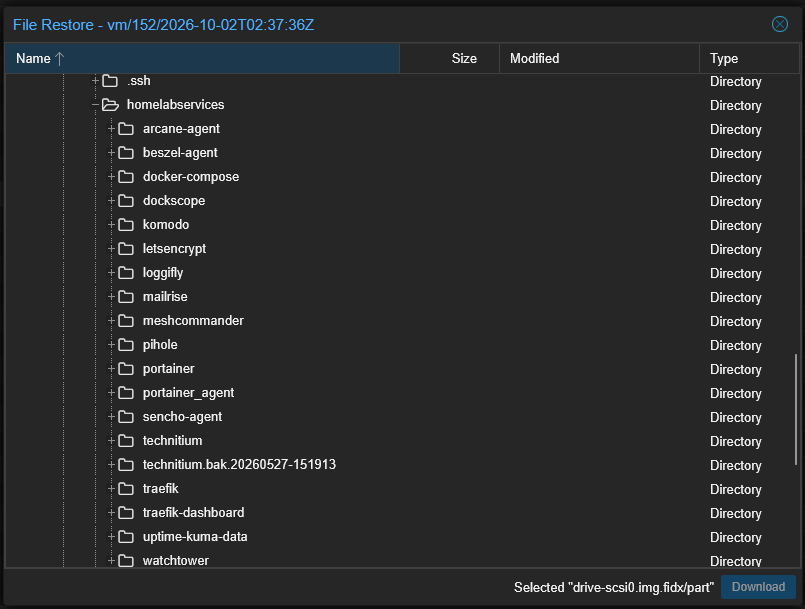The width and height of the screenshot is (805, 609).
Task: Click the docker-compose folder icon
Action: pyautogui.click(x=126, y=177)
